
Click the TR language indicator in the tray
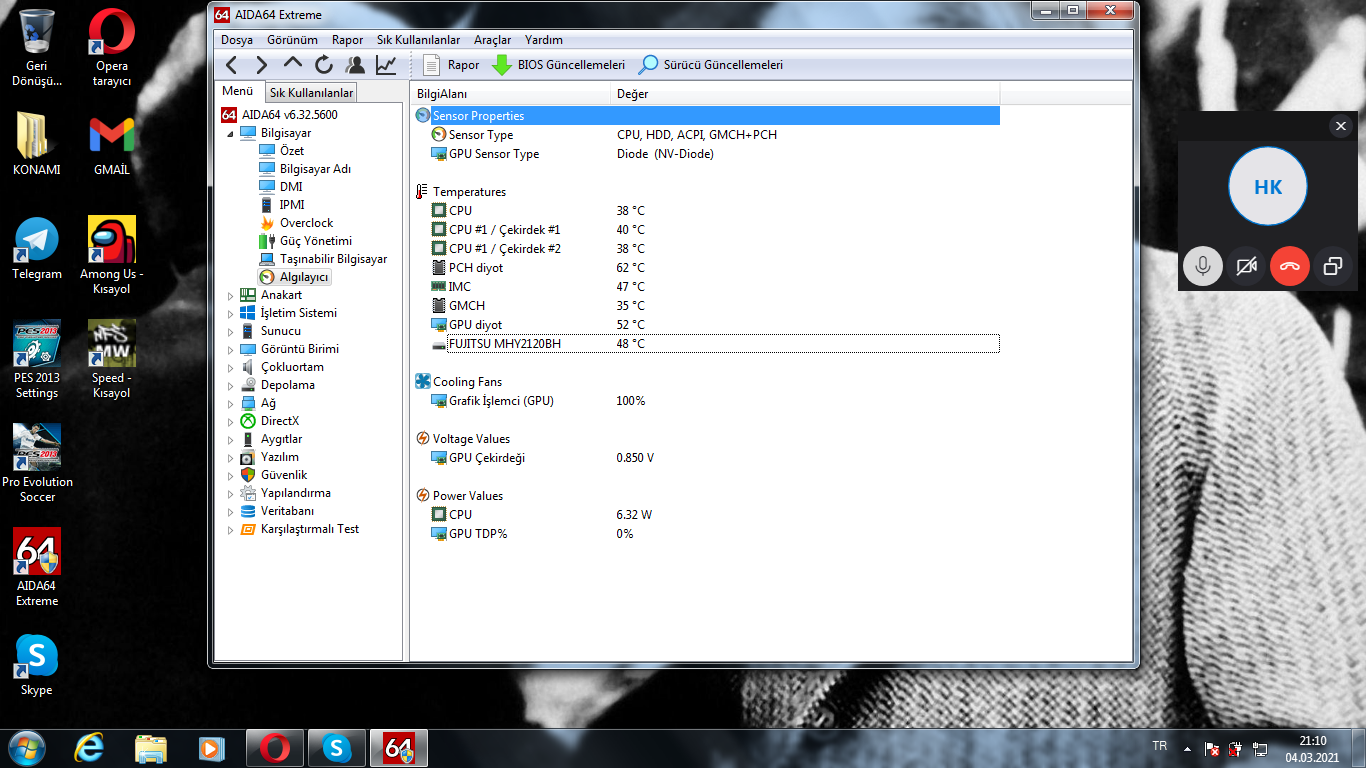(x=1160, y=747)
